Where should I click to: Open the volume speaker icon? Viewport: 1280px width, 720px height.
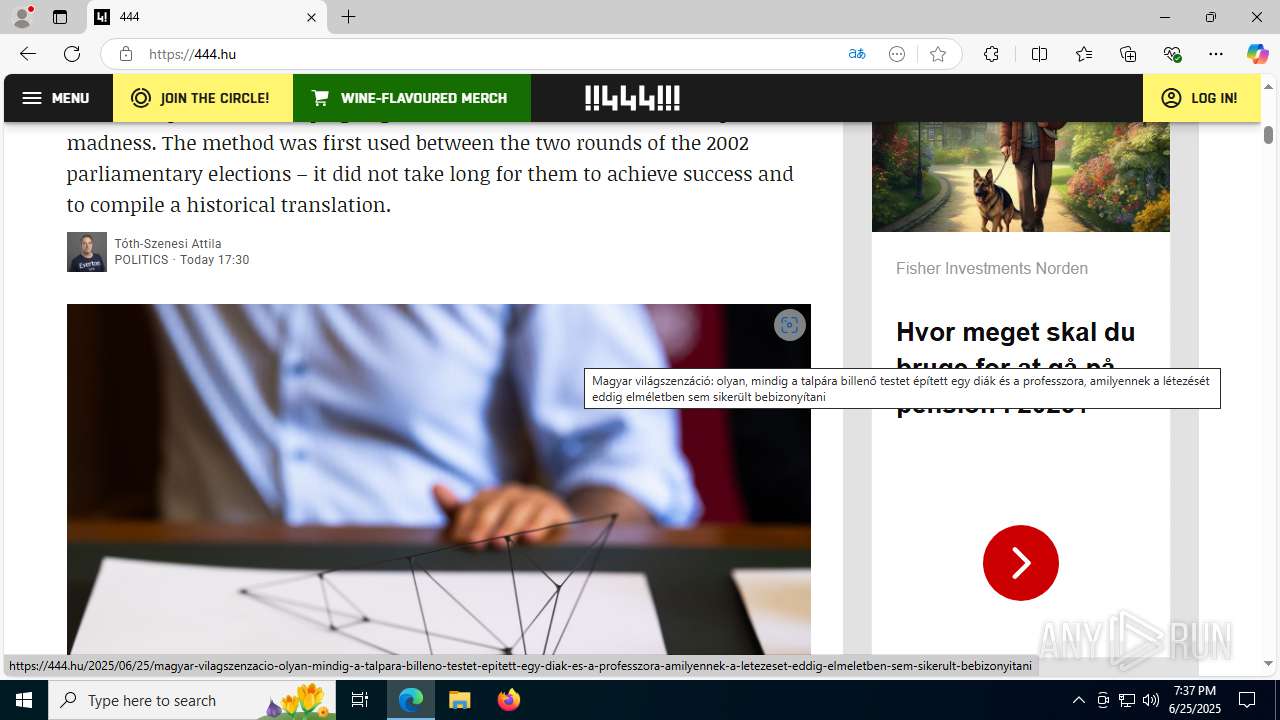point(1150,700)
